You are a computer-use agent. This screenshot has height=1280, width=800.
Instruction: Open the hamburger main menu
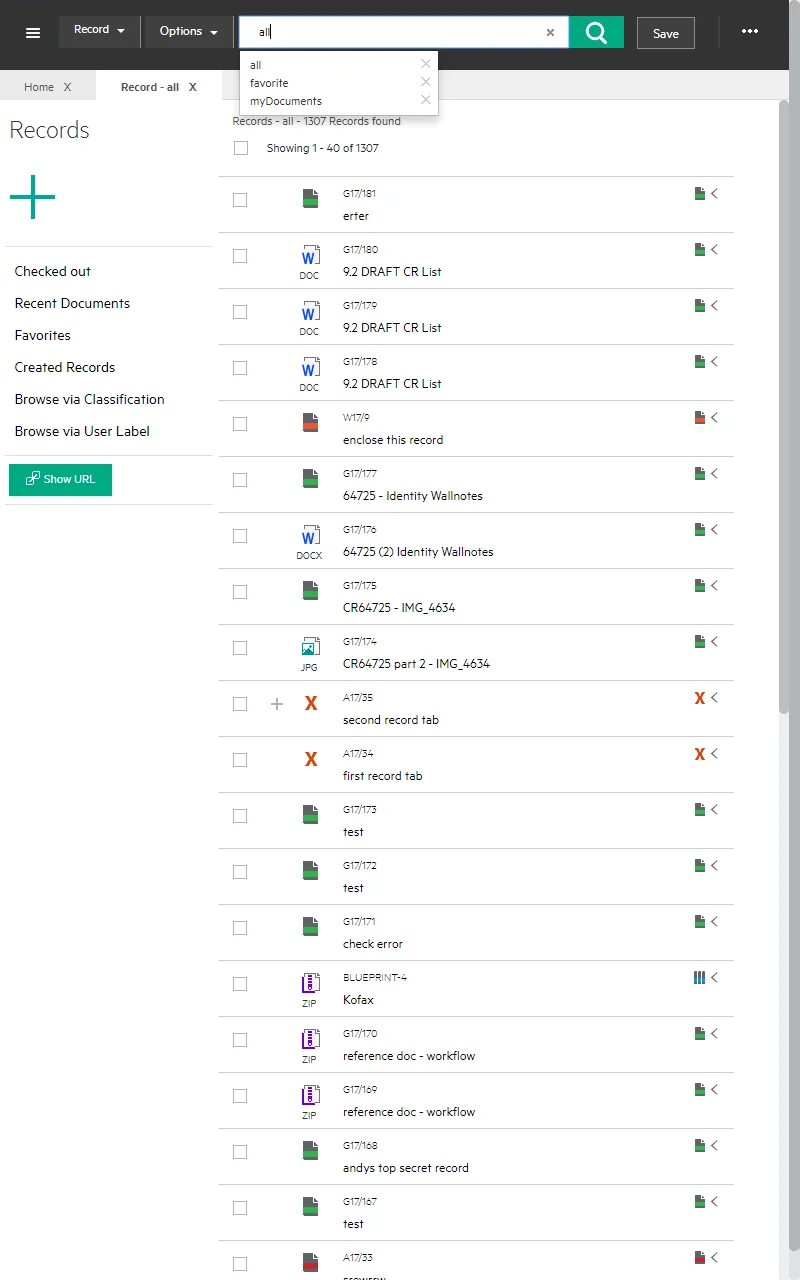coord(33,32)
